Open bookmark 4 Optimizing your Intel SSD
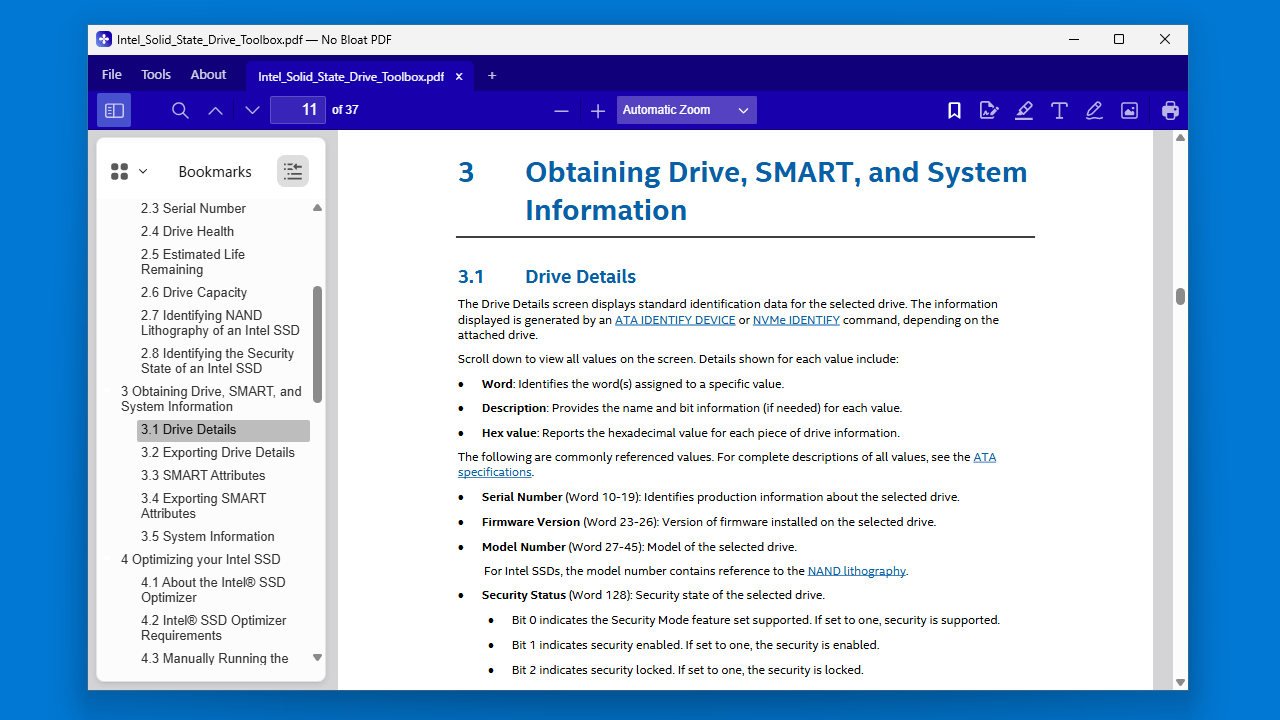The height and width of the screenshot is (720, 1280). [201, 559]
